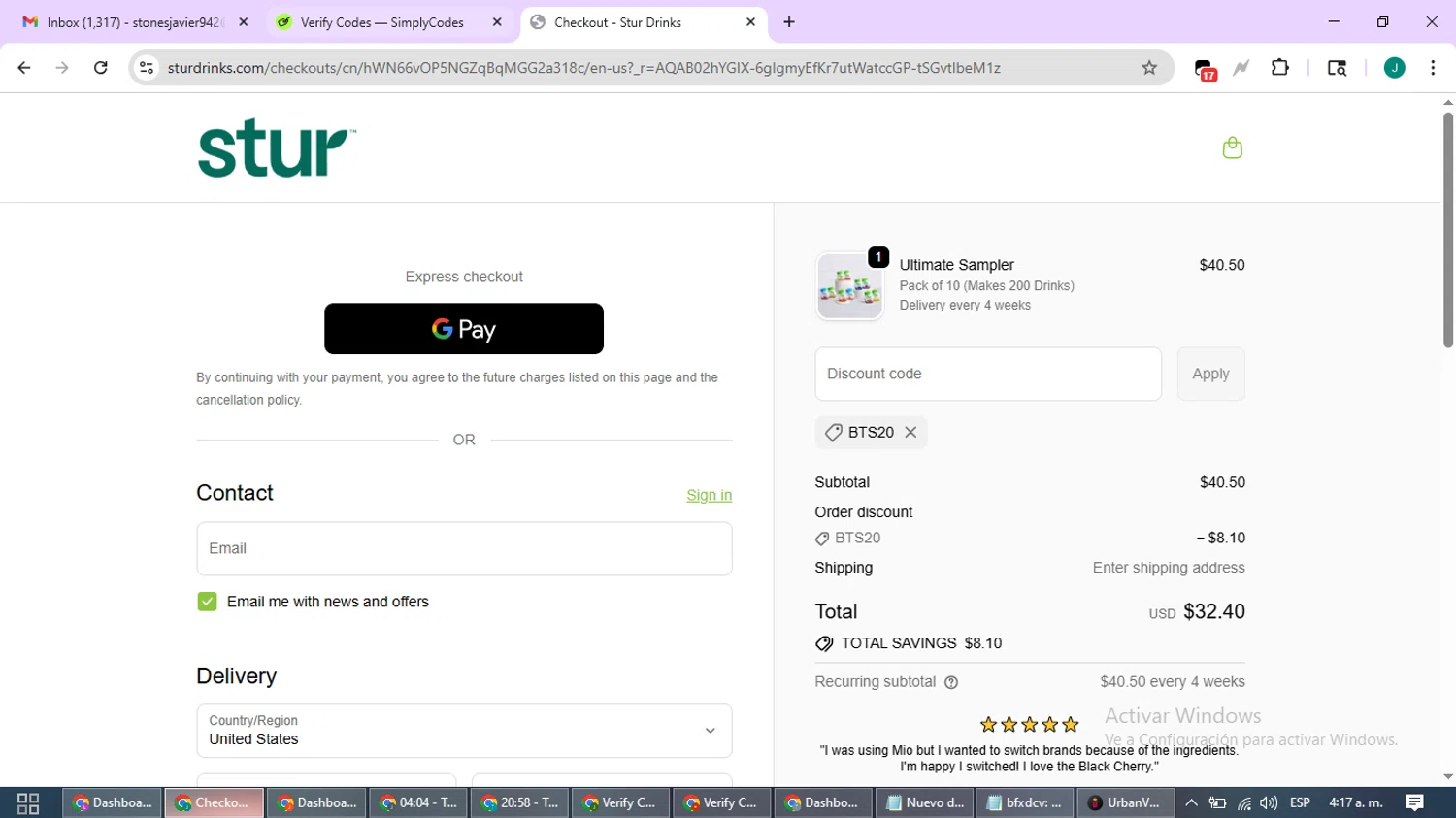This screenshot has height=818, width=1456.
Task: Click the gray bird extension icon
Action: pos(1241,68)
